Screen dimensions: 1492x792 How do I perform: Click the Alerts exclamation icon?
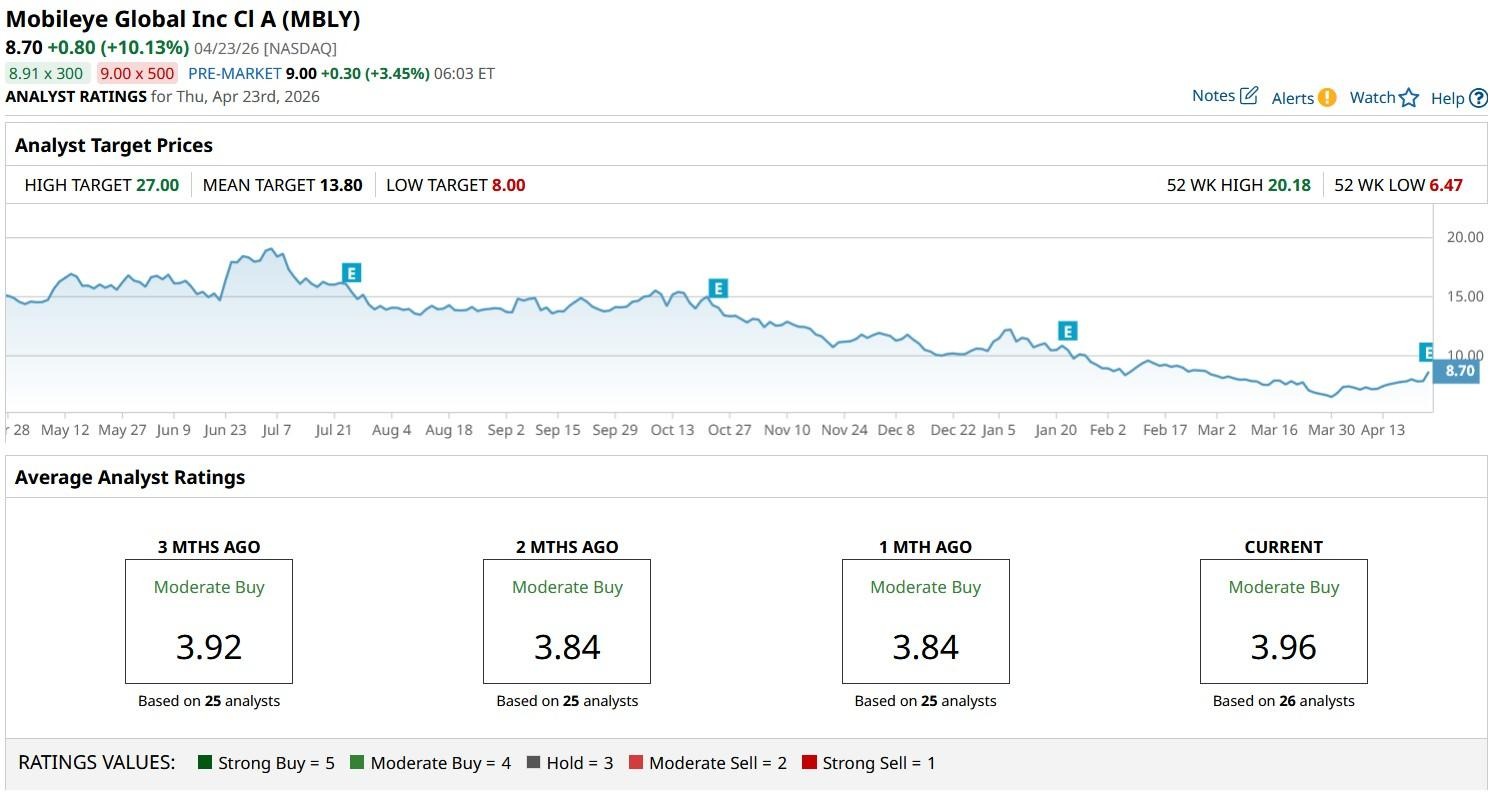[x=1327, y=97]
